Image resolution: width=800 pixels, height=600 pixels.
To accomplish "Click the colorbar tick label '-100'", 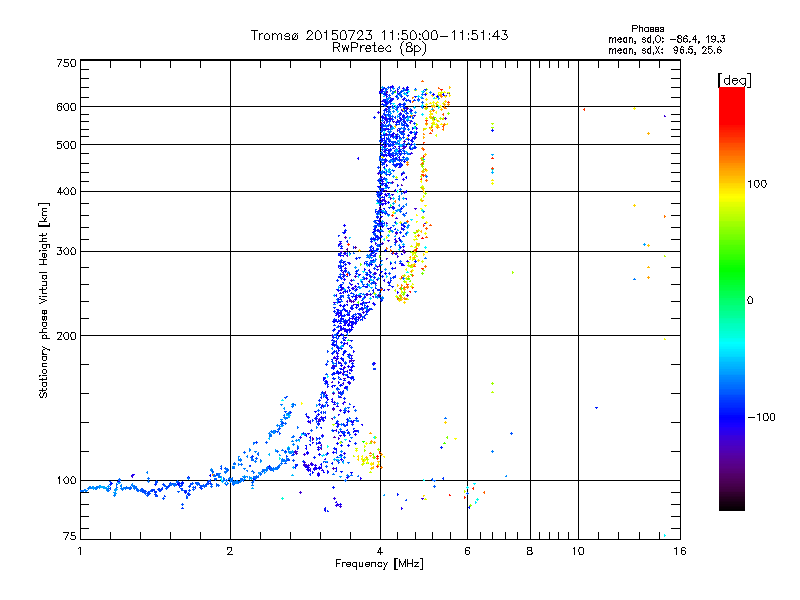I will [761, 417].
